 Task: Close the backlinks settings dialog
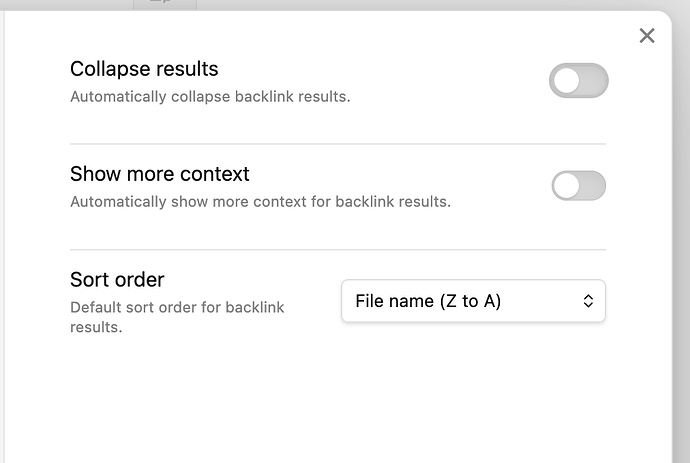(x=647, y=36)
